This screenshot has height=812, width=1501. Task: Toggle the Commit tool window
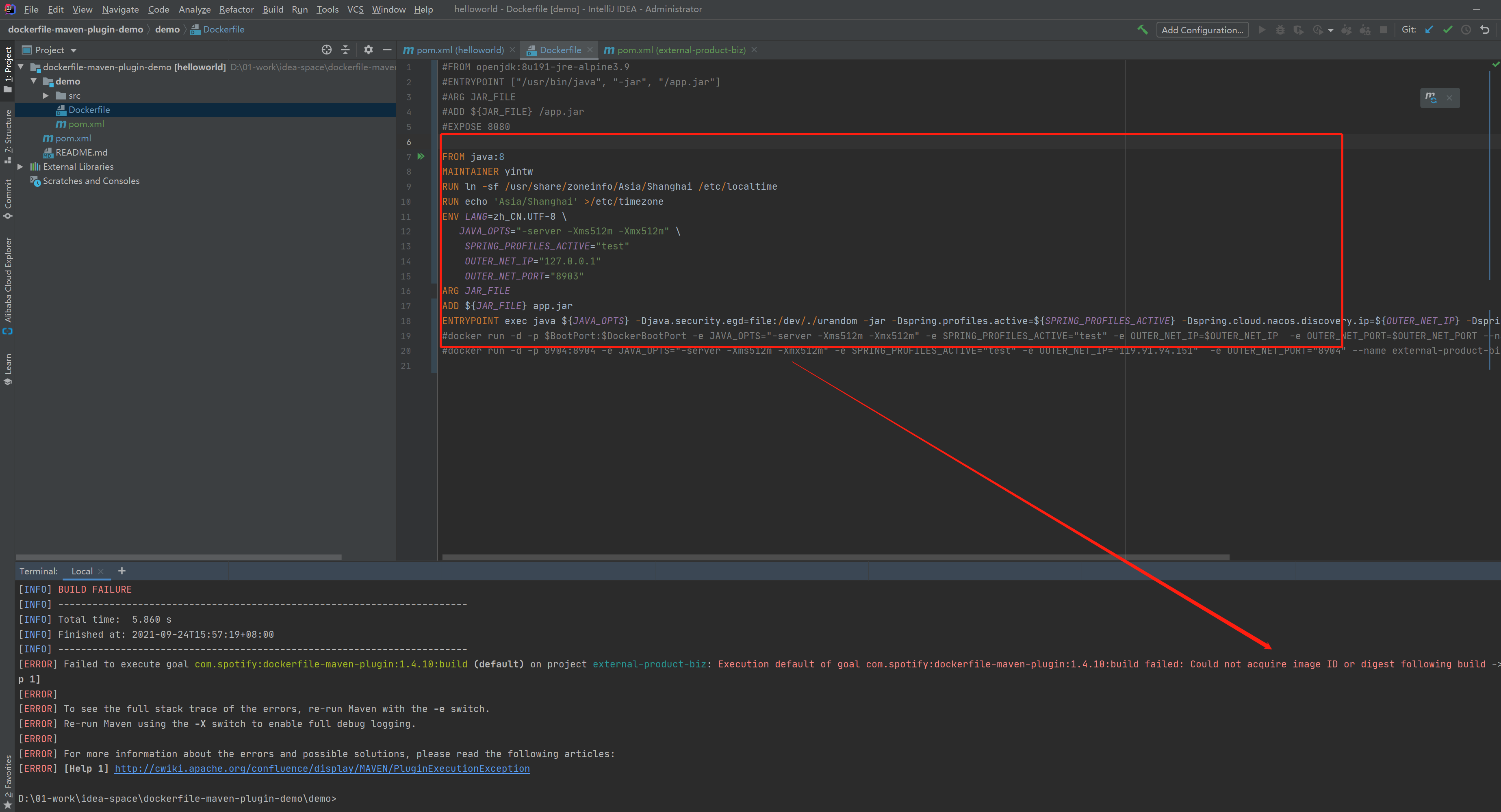(x=8, y=198)
